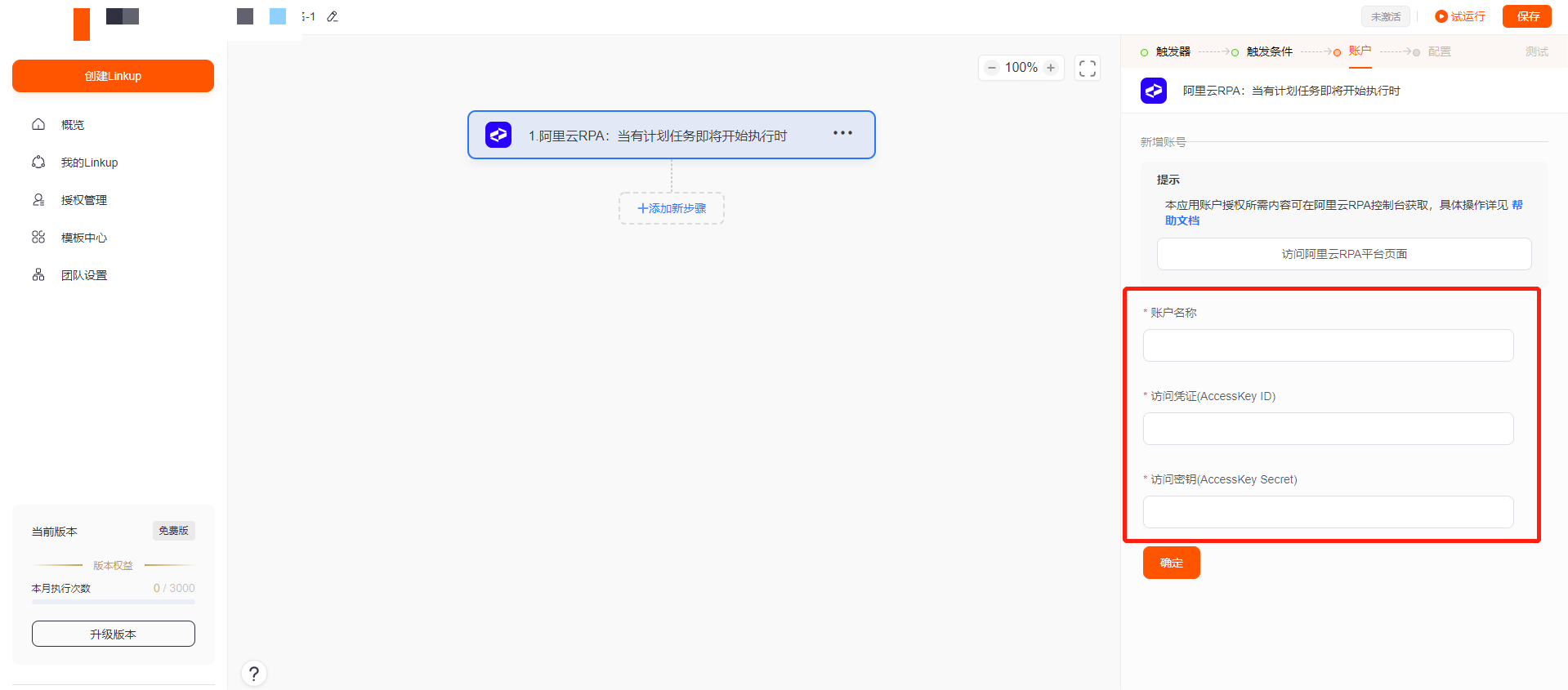Open 概览 overview in sidebar
Screen dimensions: 1568x690
click(x=72, y=125)
